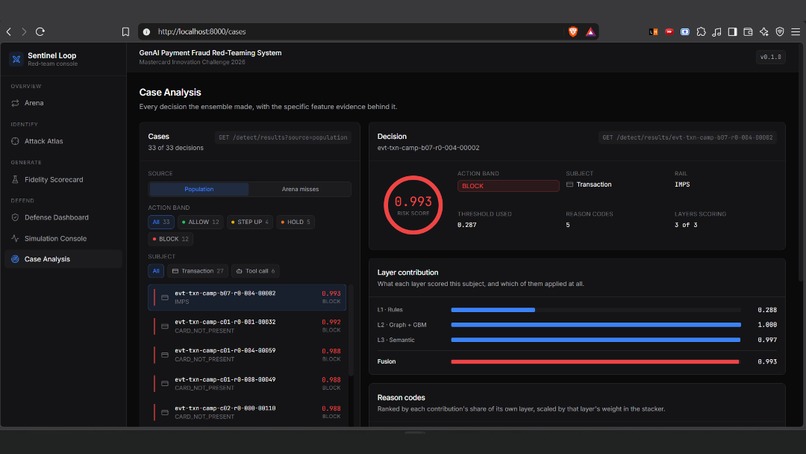Bookmark this page using the bookmark icon
Screen dimensions: 806x454
pyautogui.click(x=125, y=32)
